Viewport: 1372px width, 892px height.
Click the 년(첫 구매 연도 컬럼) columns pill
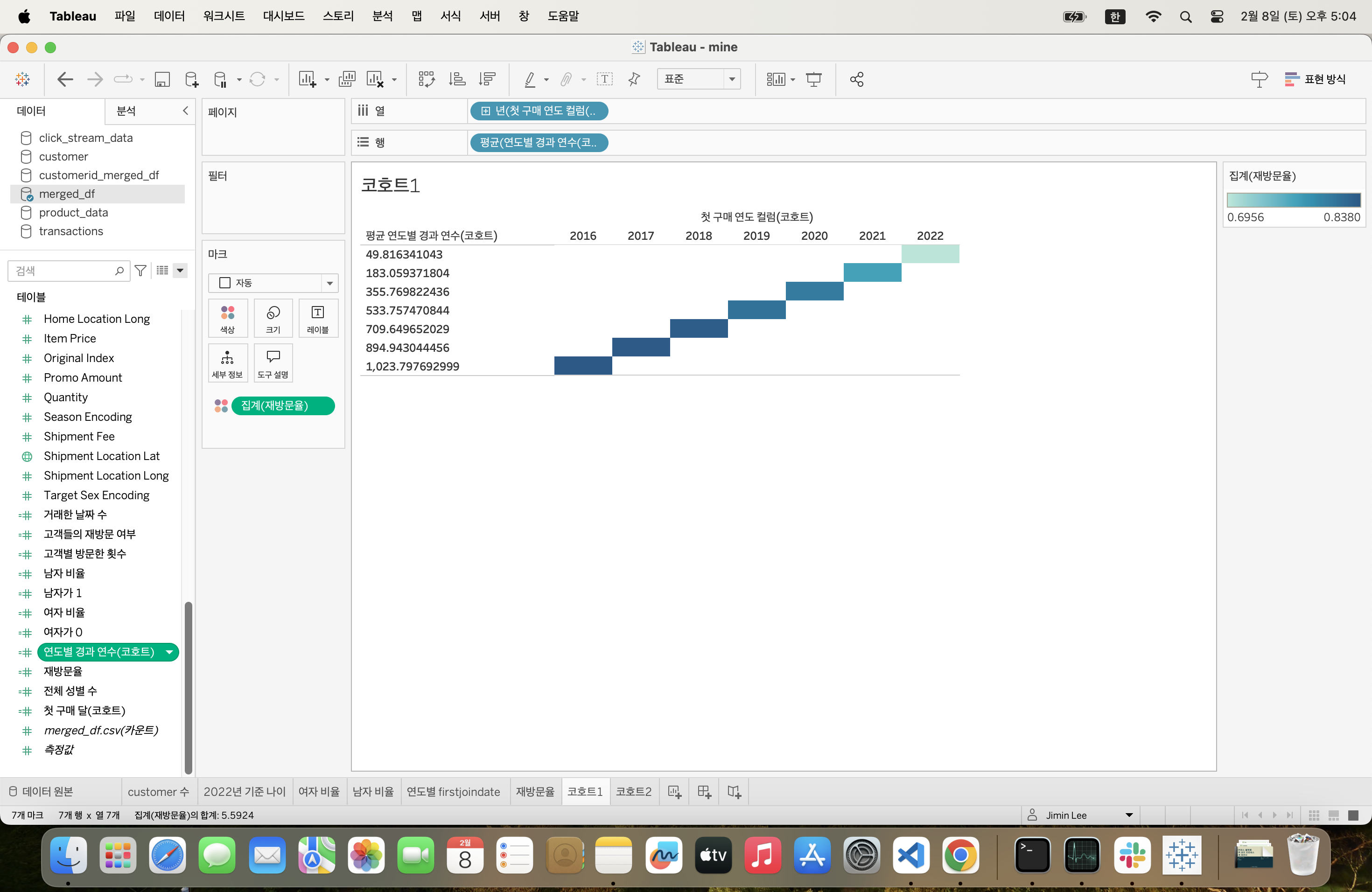[x=539, y=111]
